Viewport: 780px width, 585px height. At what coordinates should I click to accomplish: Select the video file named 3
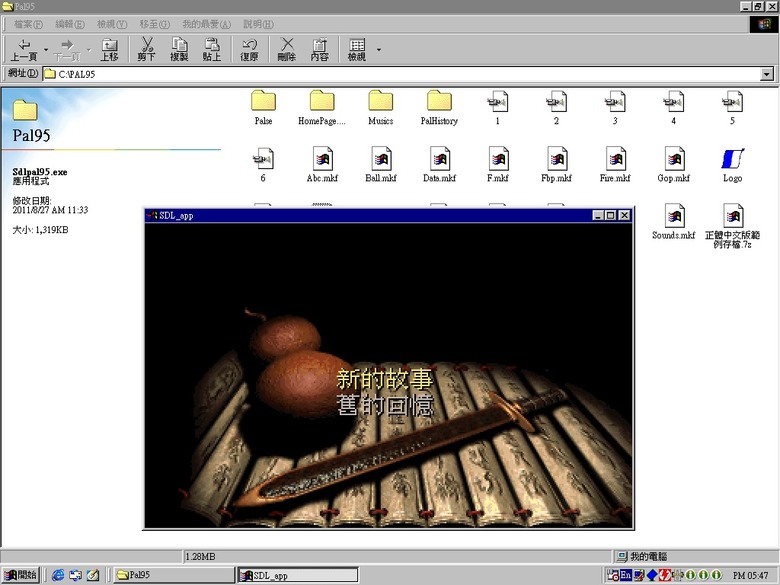[615, 101]
